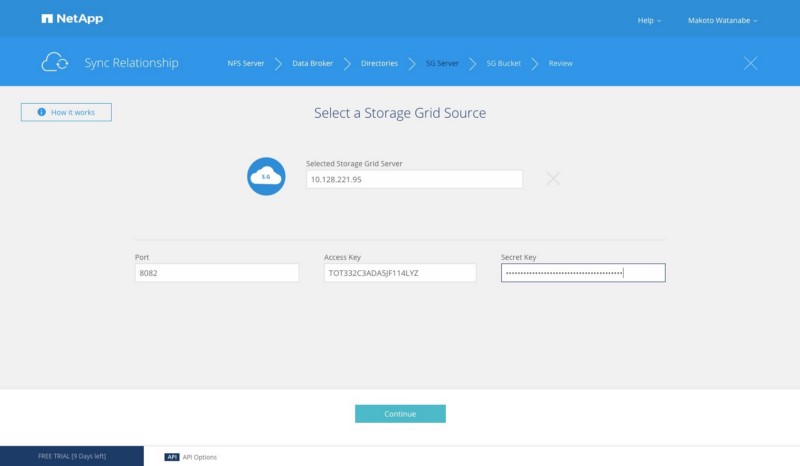Open the Review step
The width and height of the screenshot is (800, 466).
[x=560, y=63]
